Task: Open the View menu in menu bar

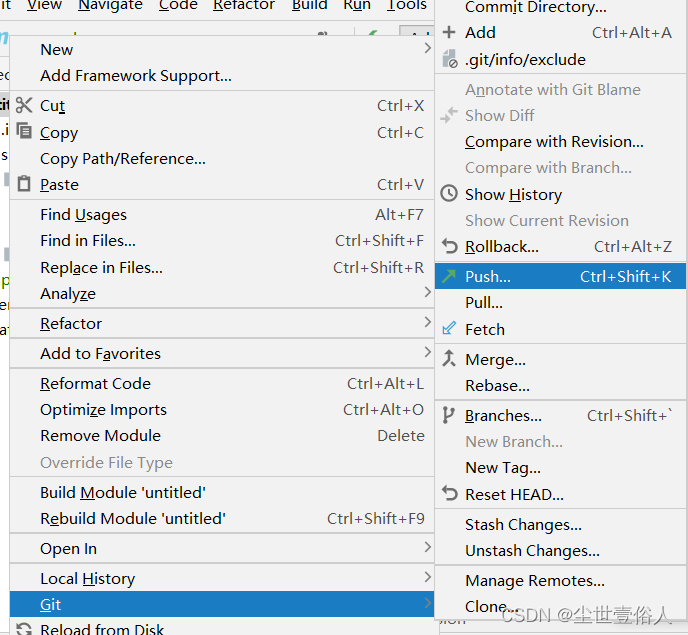Action: click(44, 5)
